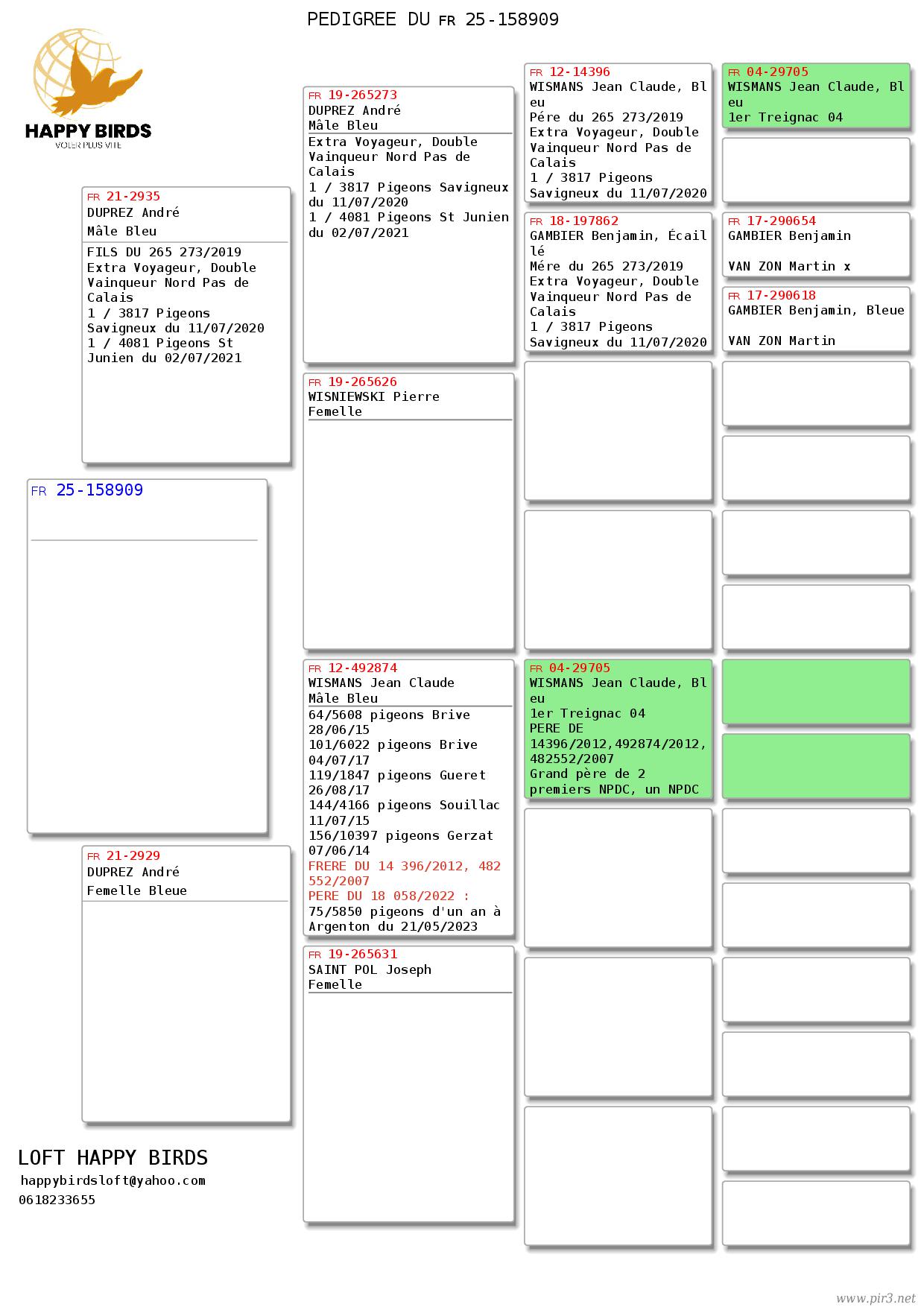This screenshot has width=924, height=1307.
Task: Click 'PERE DE' in green card
Action: (557, 728)
